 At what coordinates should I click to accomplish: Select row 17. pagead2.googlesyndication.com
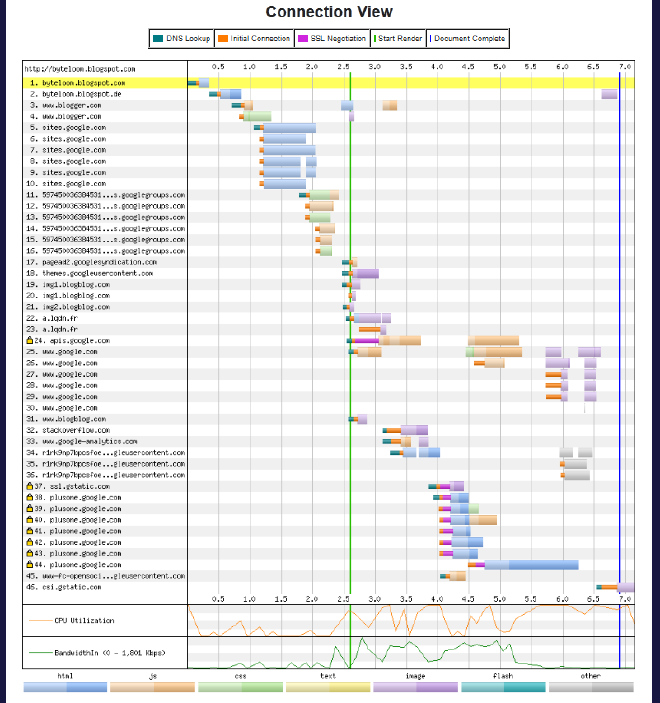click(329, 262)
